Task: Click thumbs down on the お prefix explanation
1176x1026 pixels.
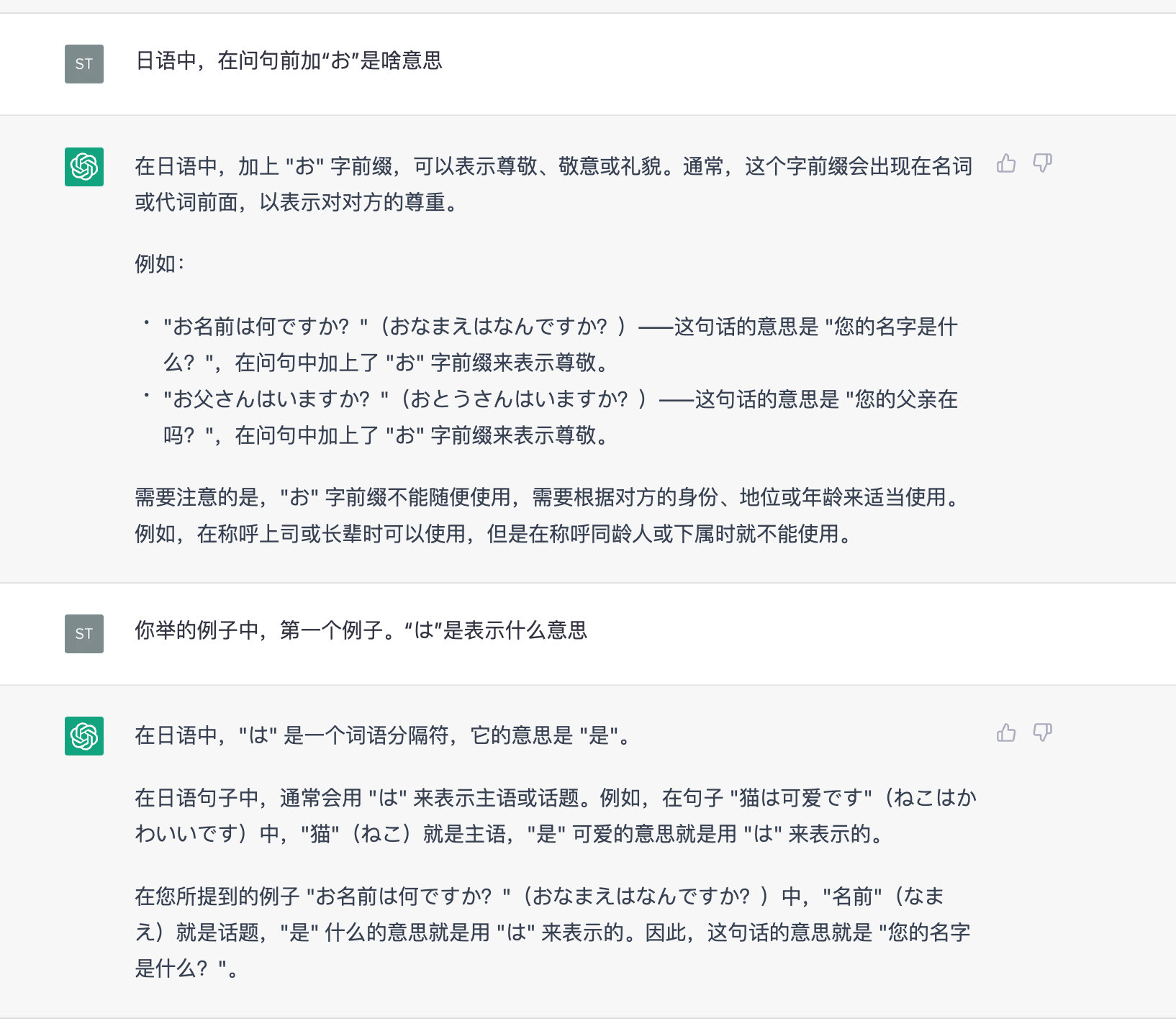Action: (x=1042, y=164)
